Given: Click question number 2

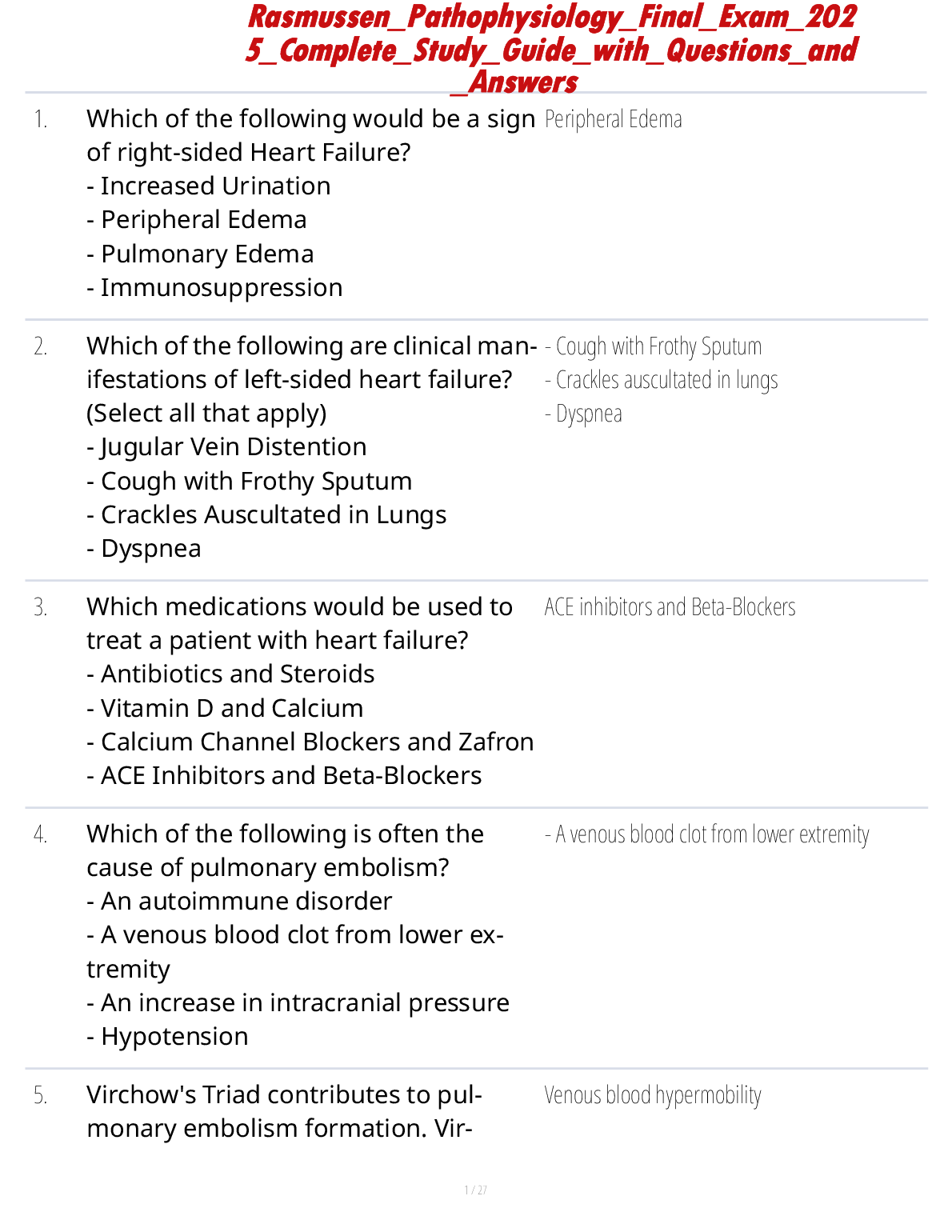Looking at the screenshot, I should 41,347.
